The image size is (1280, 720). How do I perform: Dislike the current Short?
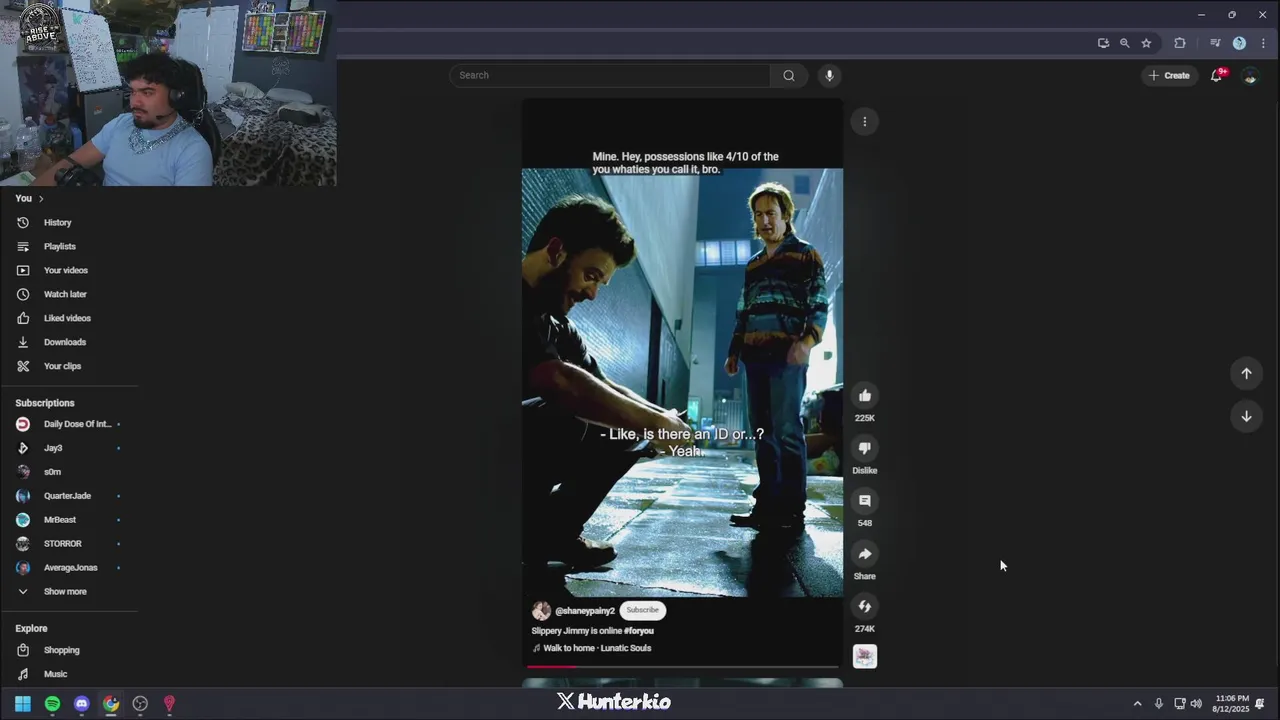tap(865, 448)
